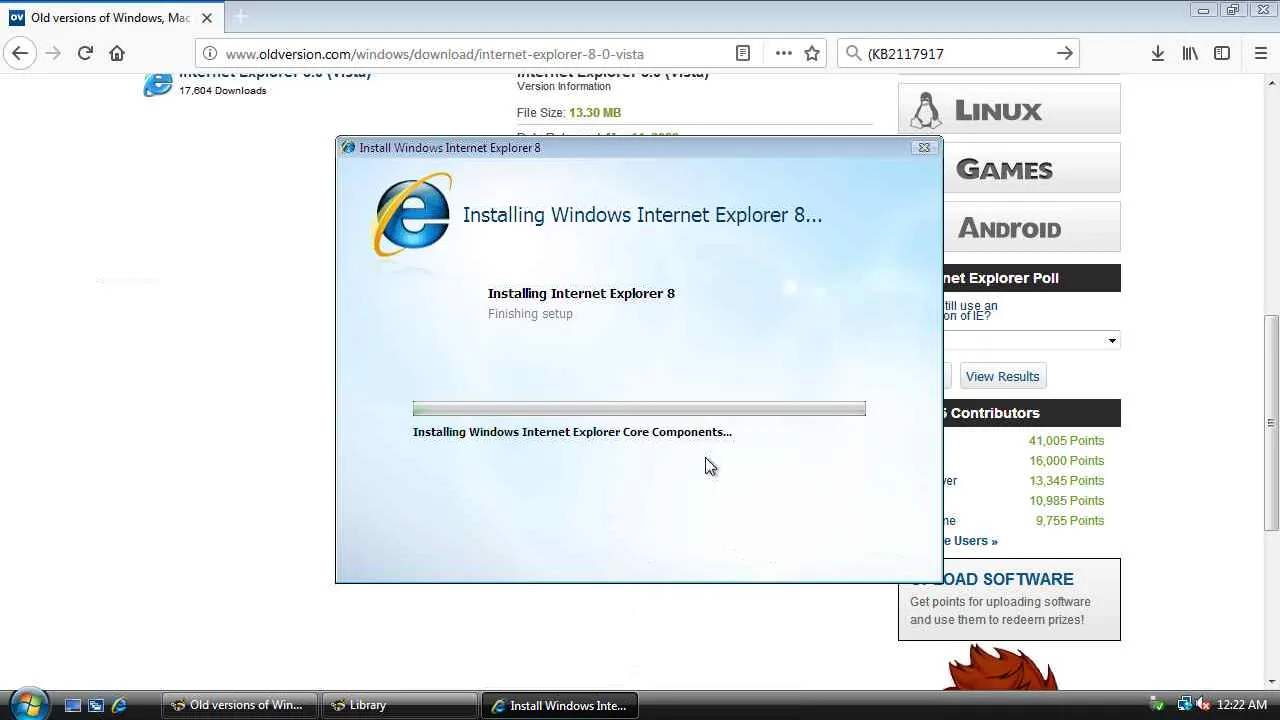Click the 41,005 Points contributor entry

1066,441
